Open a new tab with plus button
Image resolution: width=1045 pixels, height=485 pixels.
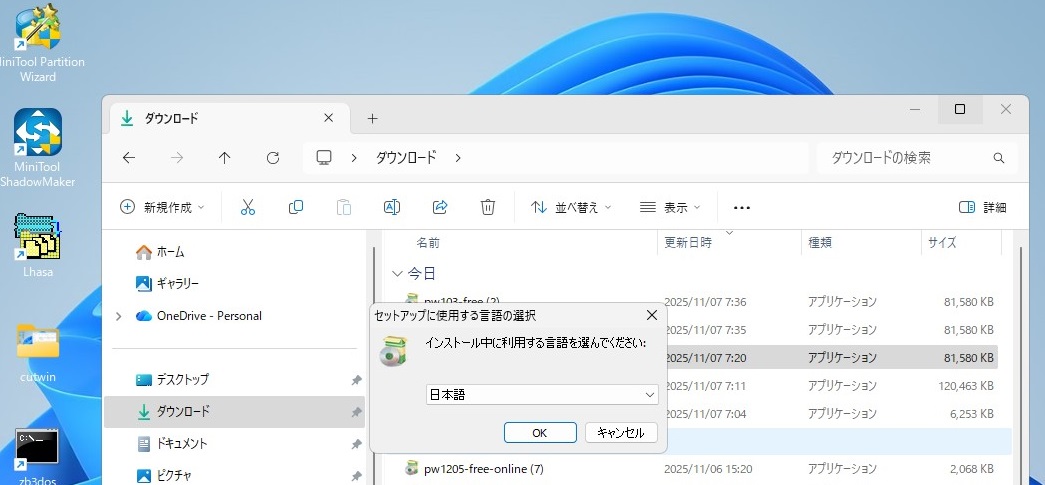(x=372, y=118)
